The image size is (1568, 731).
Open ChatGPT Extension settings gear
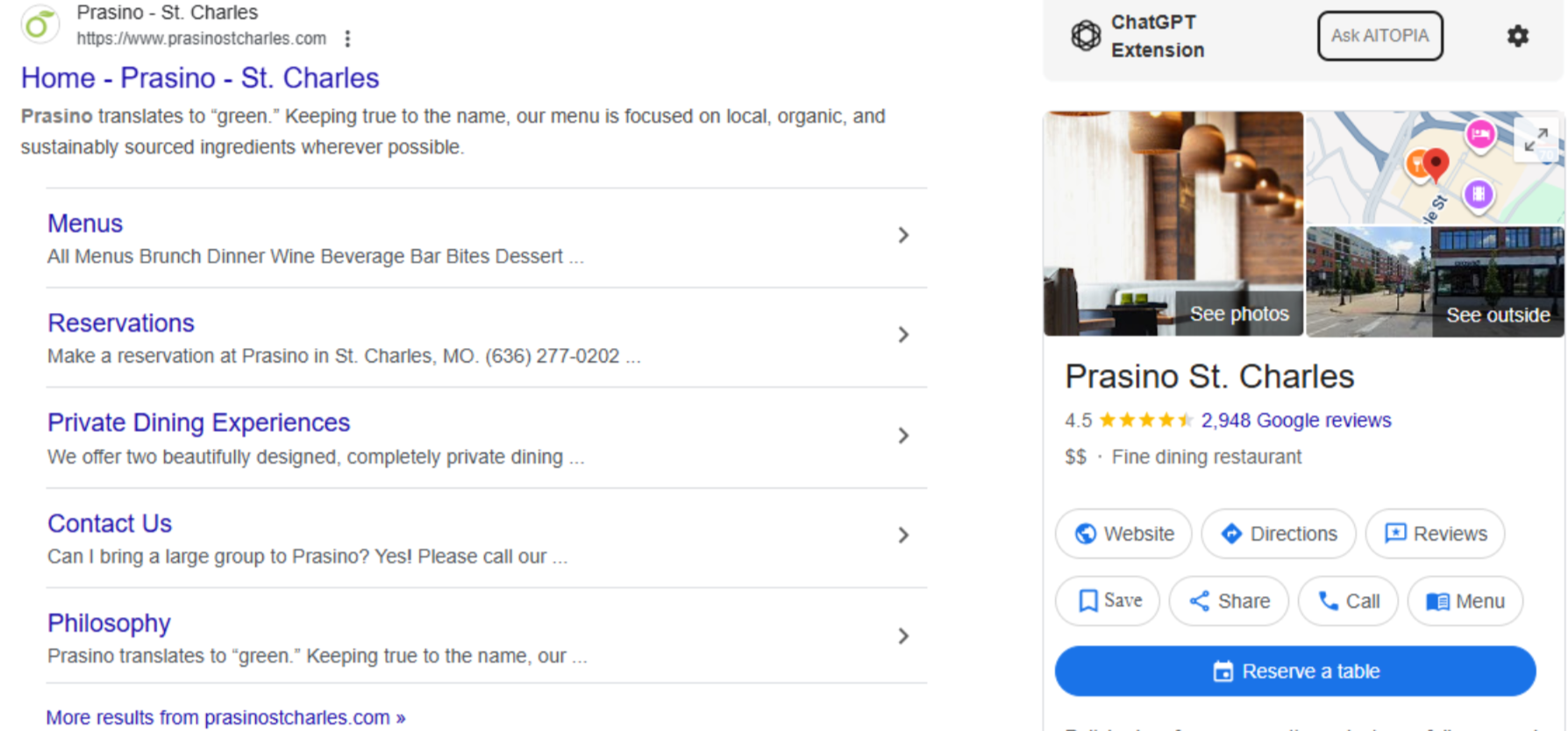(1517, 36)
